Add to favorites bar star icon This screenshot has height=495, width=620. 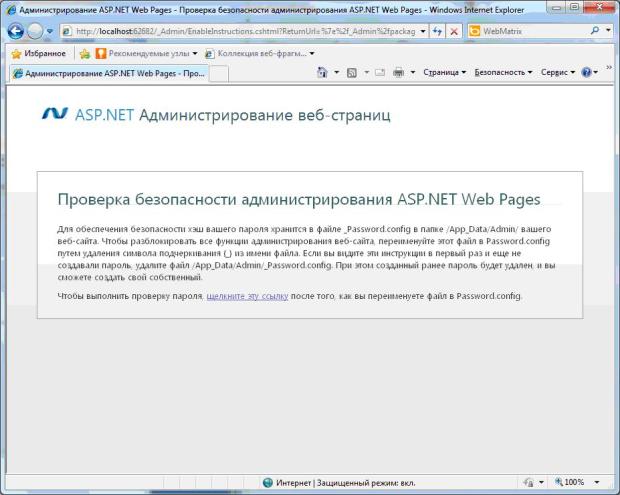(x=85, y=54)
